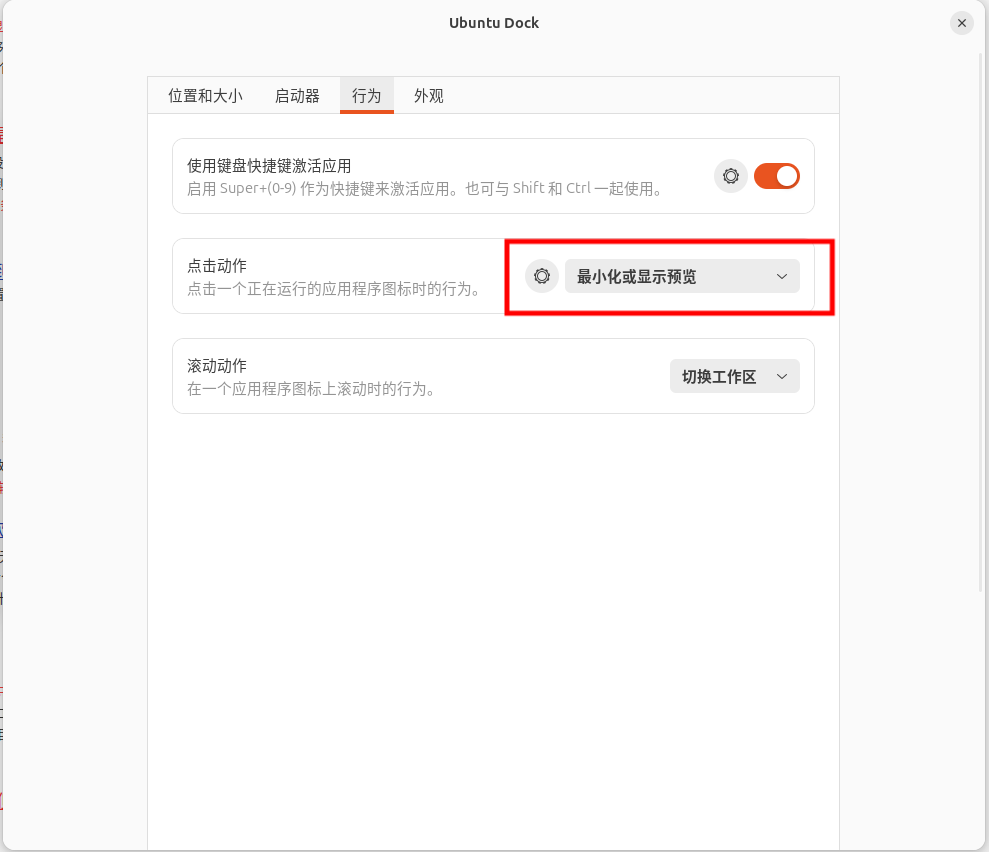Viewport: 989px width, 852px height.
Task: Go to the 外观 tab
Action: pos(428,96)
